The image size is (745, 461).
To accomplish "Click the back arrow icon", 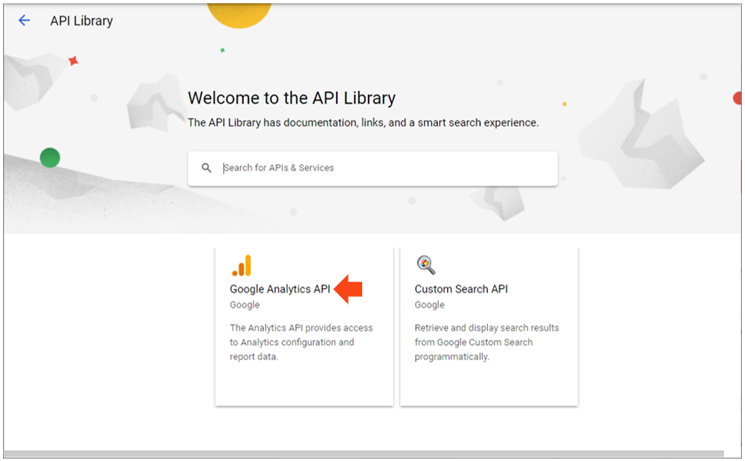I will point(24,20).
